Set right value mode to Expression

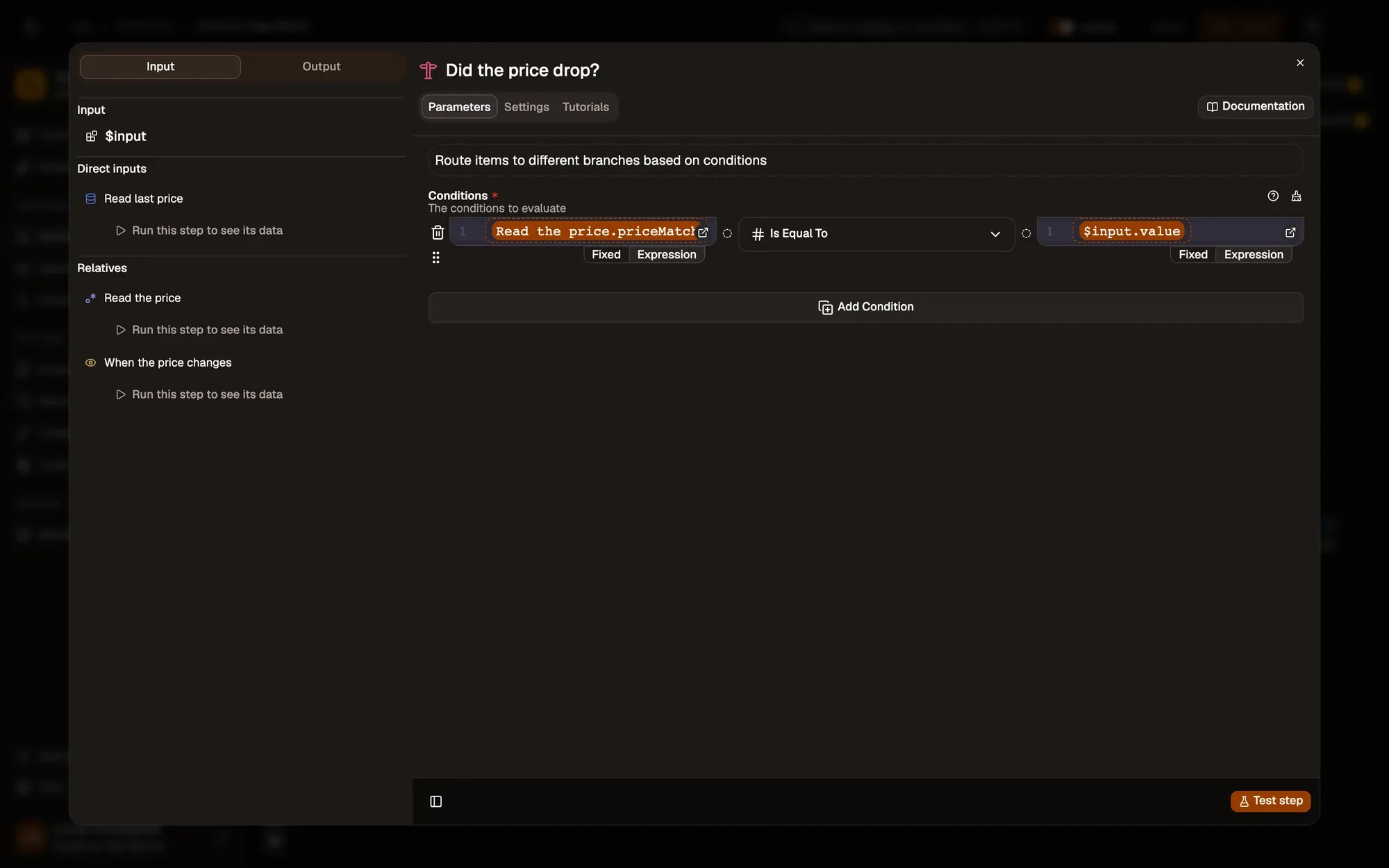pyautogui.click(x=1254, y=255)
